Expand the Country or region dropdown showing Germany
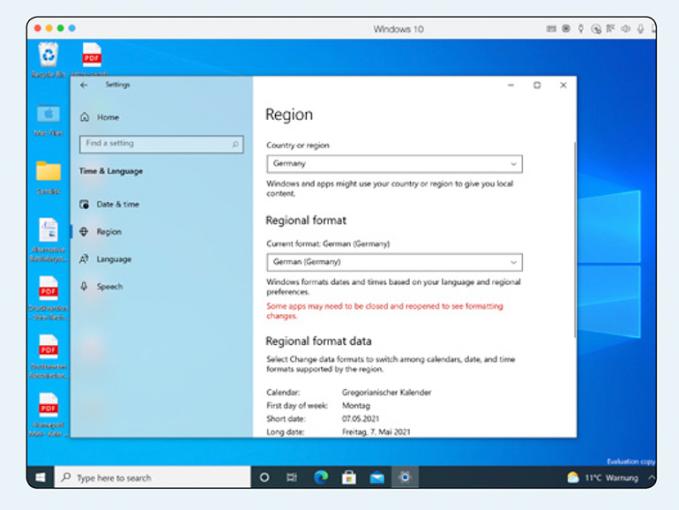The width and height of the screenshot is (679, 510). (x=394, y=164)
